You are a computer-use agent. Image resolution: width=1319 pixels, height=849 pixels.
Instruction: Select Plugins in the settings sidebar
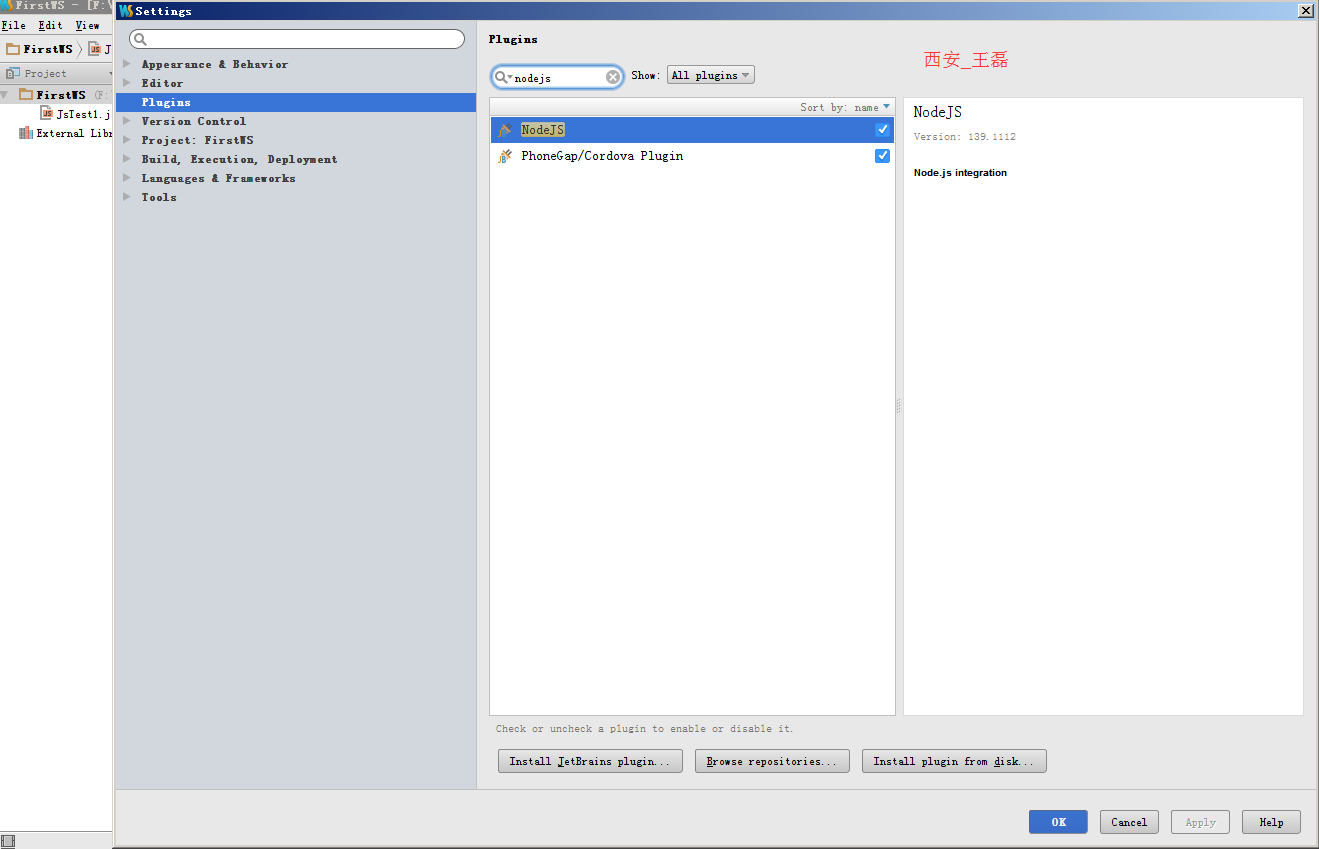(166, 101)
